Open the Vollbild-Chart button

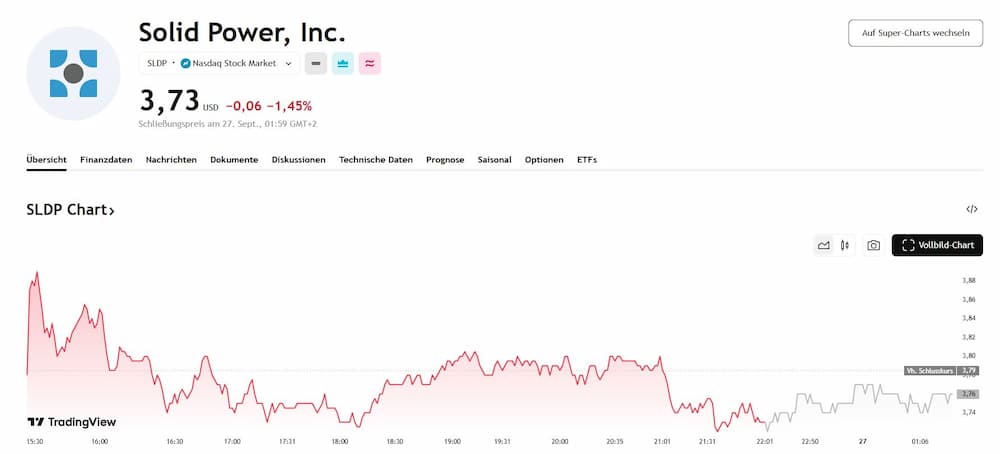937,245
